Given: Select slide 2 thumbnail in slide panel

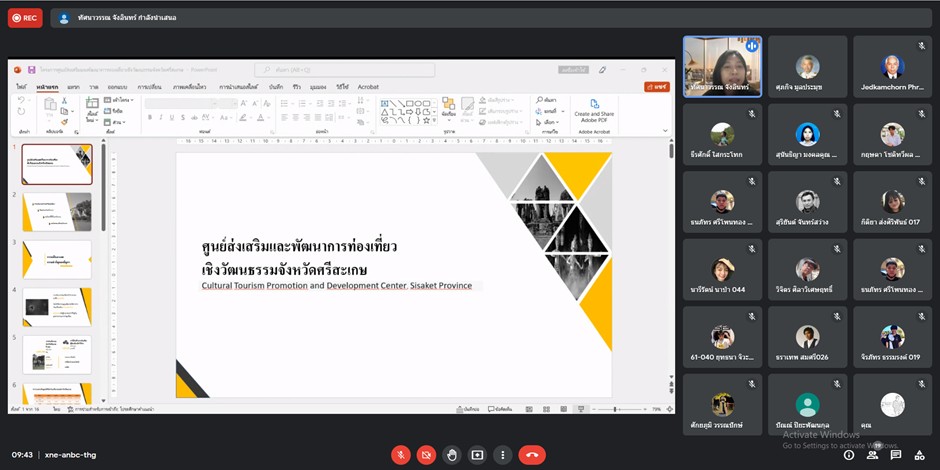Looking at the screenshot, I should 57,211.
